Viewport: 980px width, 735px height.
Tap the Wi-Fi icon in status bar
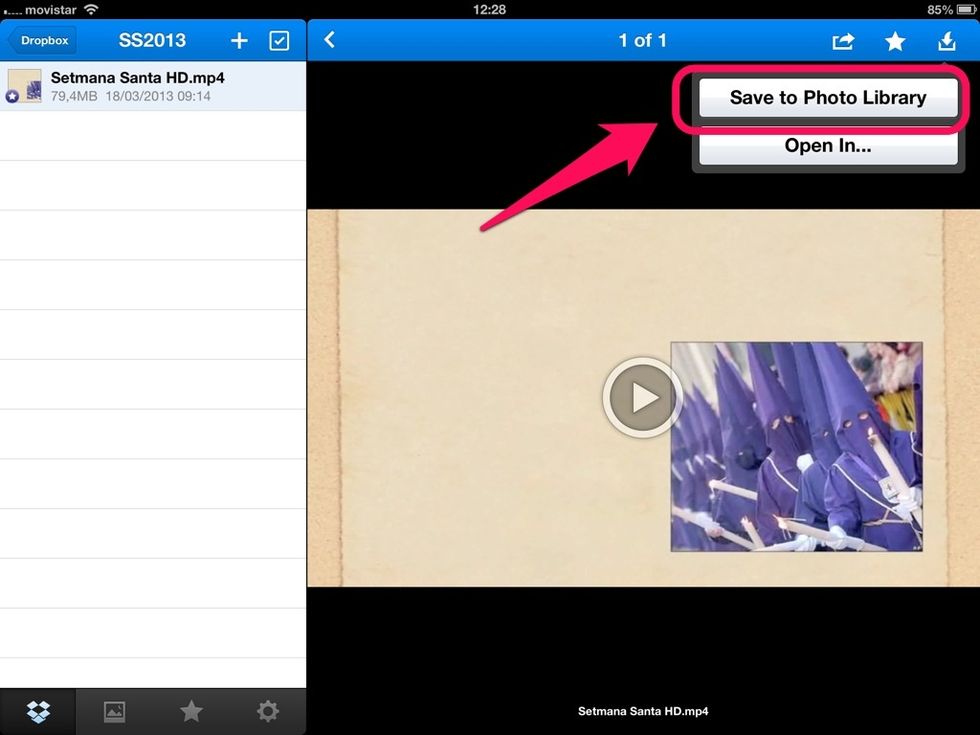tap(91, 9)
